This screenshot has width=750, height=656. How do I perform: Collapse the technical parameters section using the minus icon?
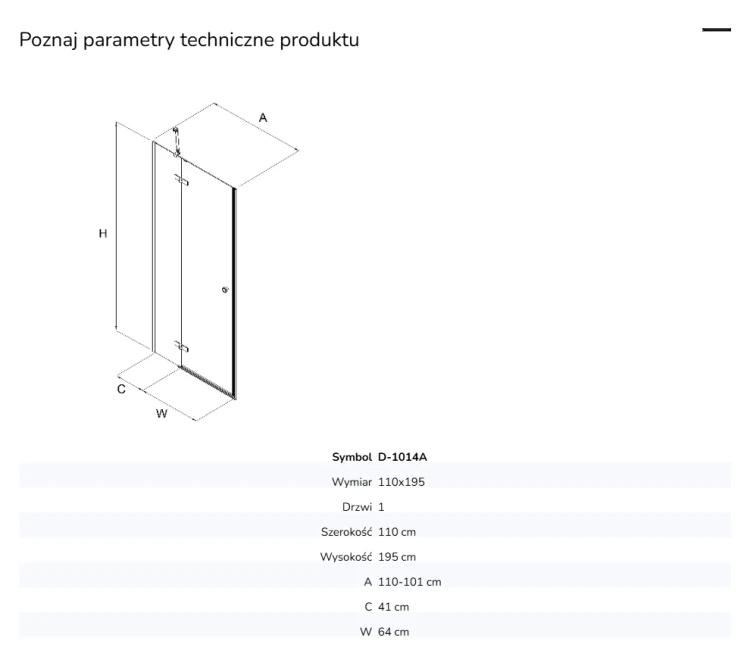[x=716, y=30]
